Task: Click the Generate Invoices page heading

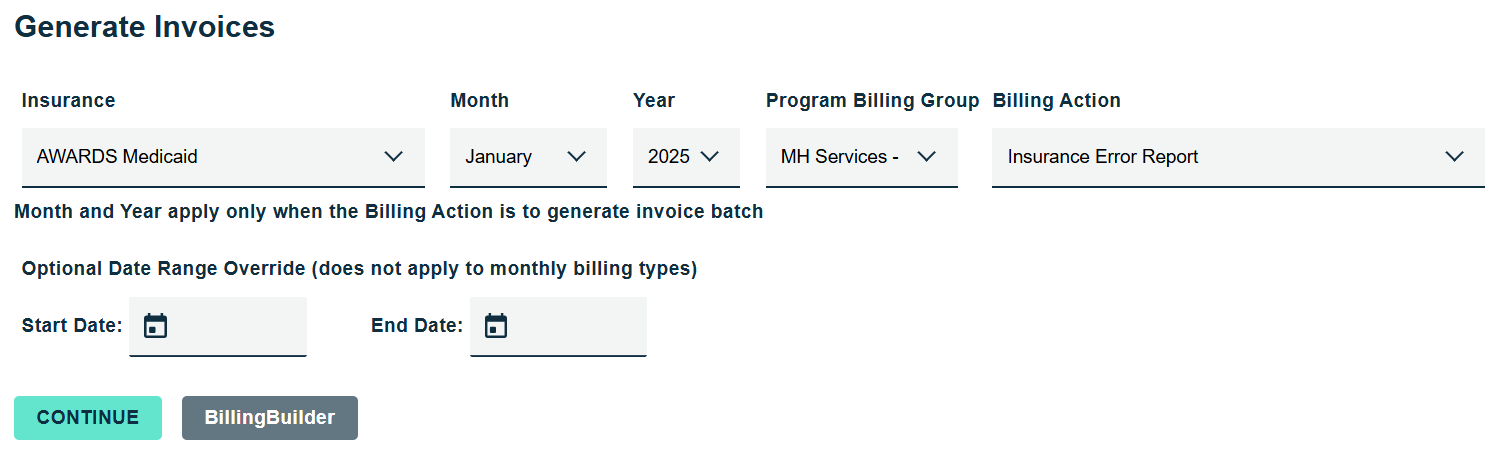Action: click(x=145, y=27)
